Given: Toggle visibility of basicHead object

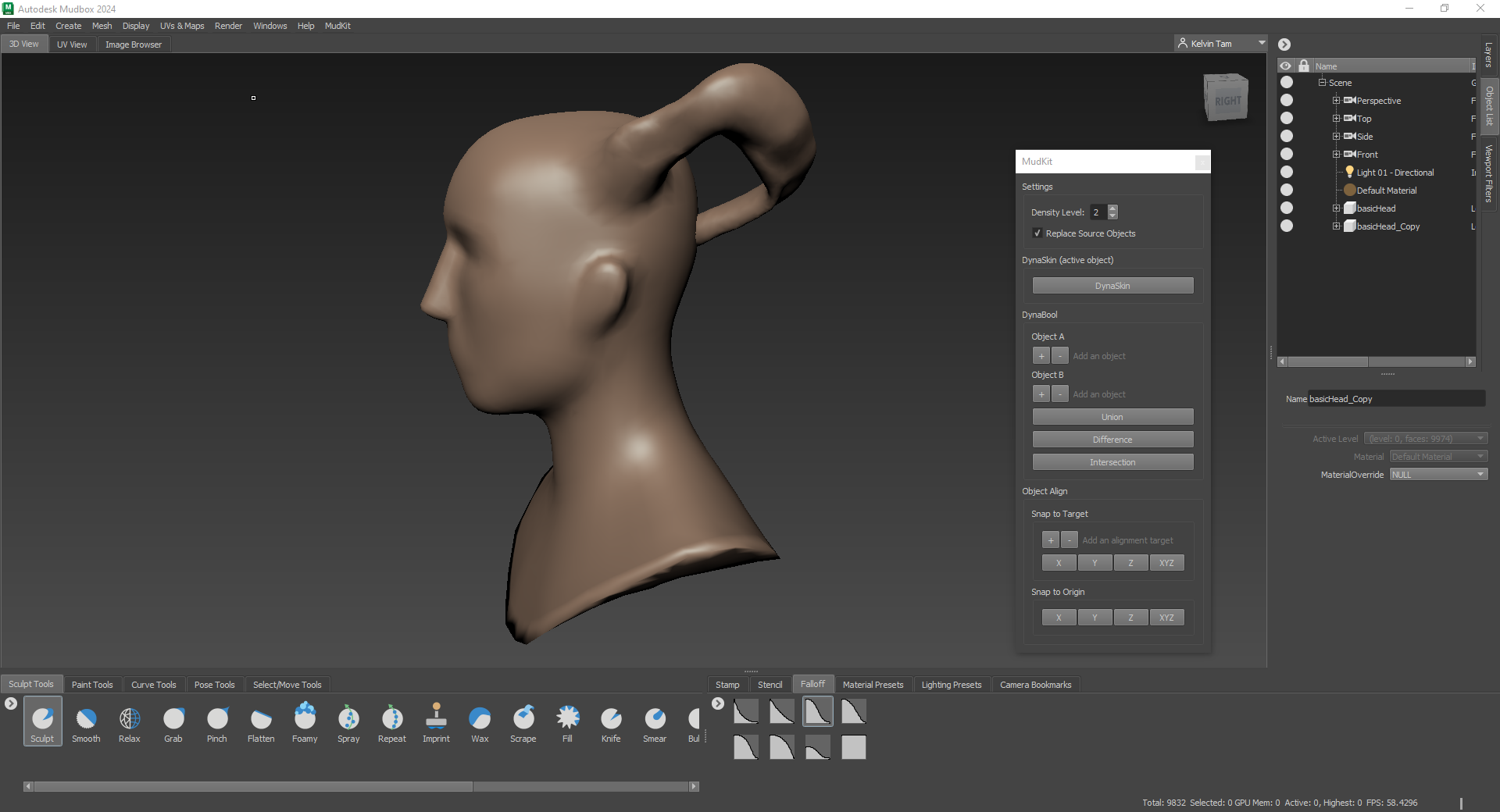Looking at the screenshot, I should click(1287, 208).
